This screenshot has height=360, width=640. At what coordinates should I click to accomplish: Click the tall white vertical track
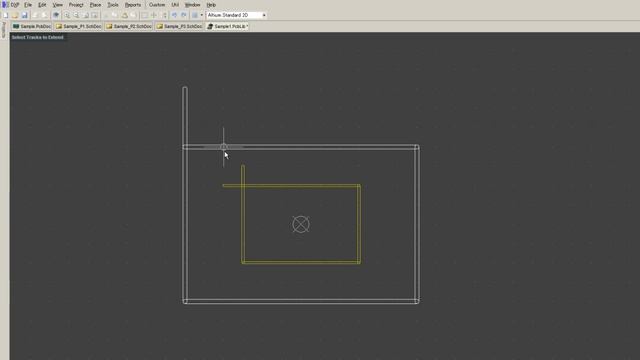click(x=185, y=195)
